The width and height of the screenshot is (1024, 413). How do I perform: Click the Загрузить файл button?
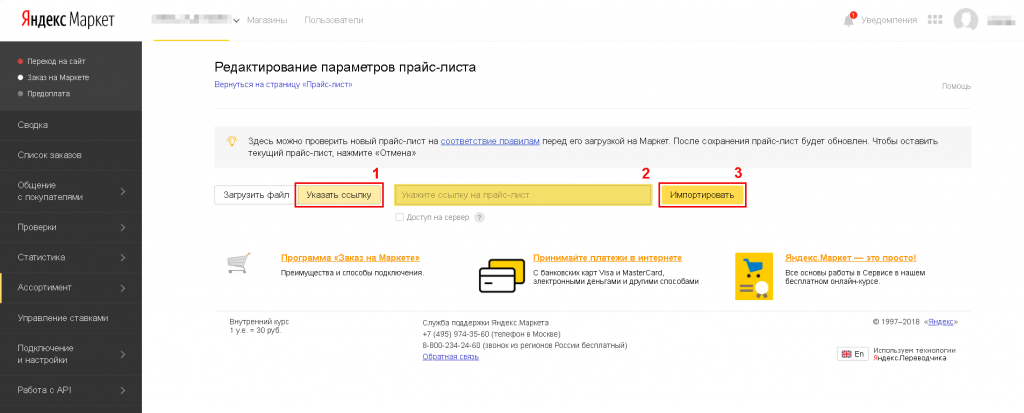256,195
